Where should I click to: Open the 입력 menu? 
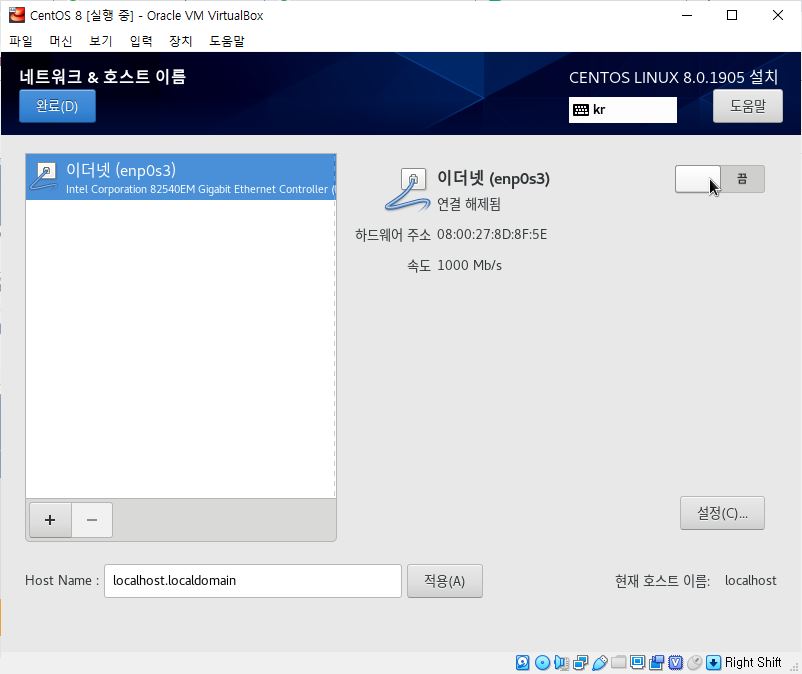[141, 41]
